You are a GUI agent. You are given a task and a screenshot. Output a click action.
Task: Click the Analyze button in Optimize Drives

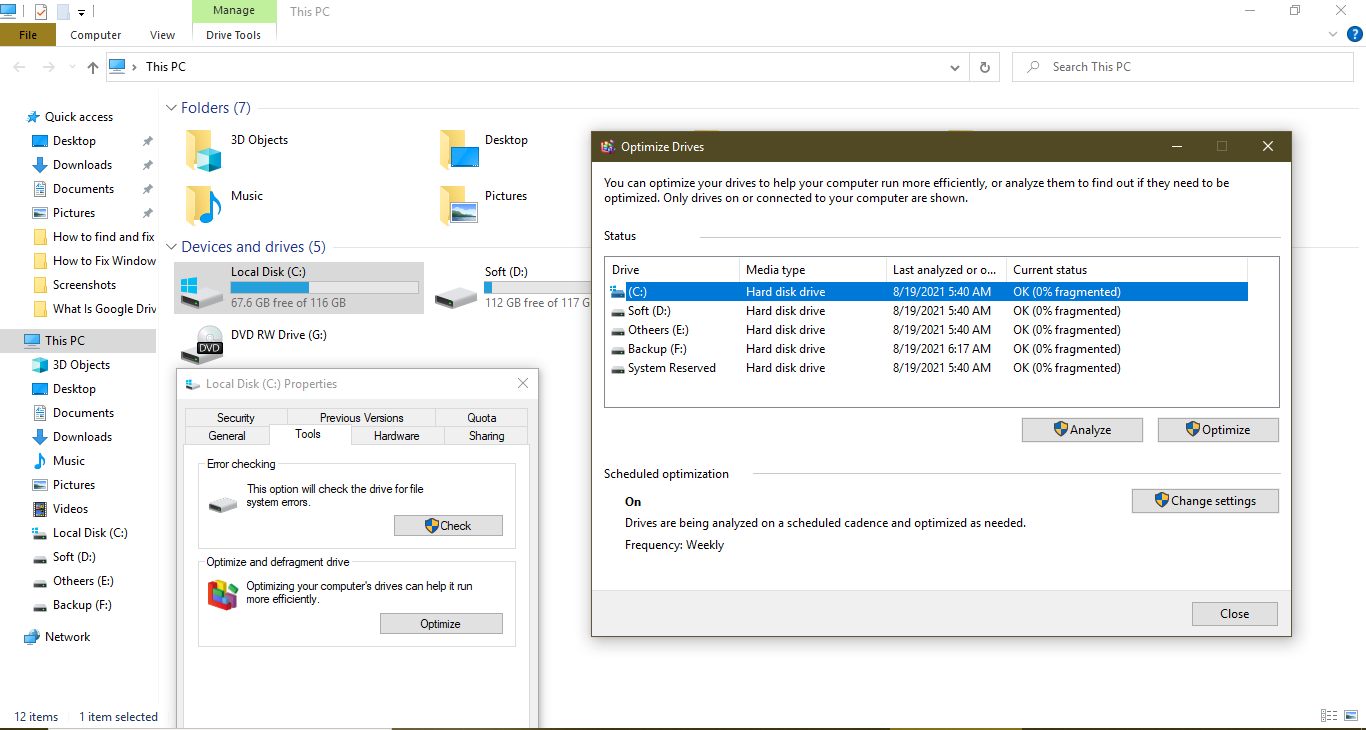[1082, 430]
